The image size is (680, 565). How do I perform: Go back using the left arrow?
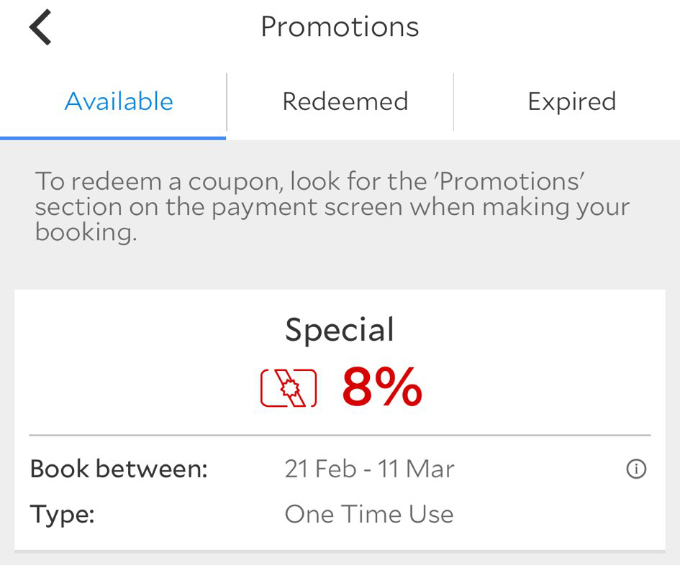click(40, 27)
